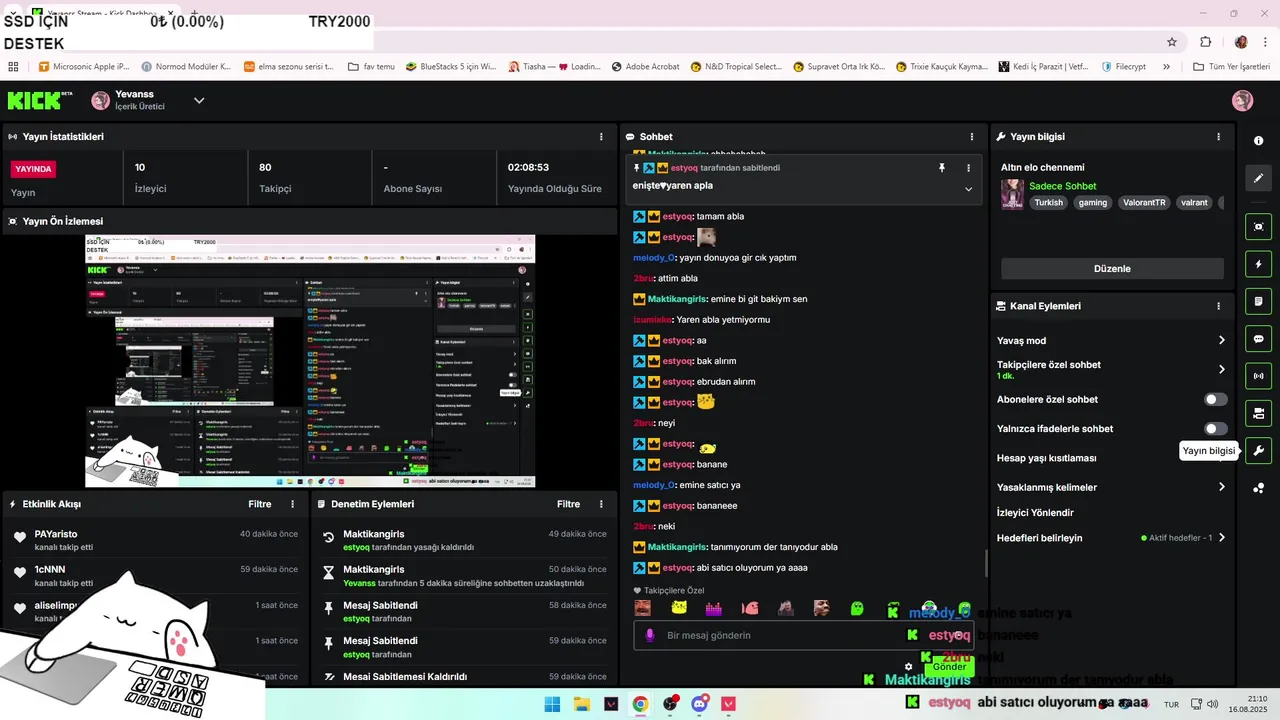Pick the purple equalizer emote
The width and height of the screenshot is (1280, 720).
[x=714, y=608]
